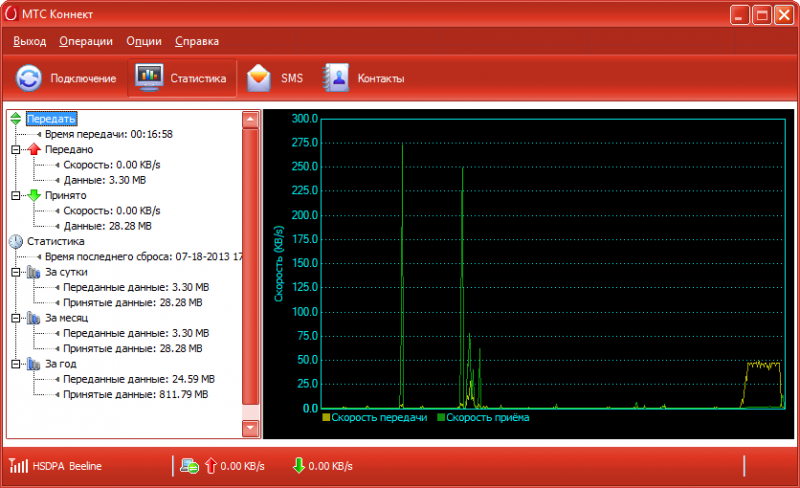Open the SMS envelope icon
Image resolution: width=800 pixels, height=488 pixels.
tap(259, 78)
